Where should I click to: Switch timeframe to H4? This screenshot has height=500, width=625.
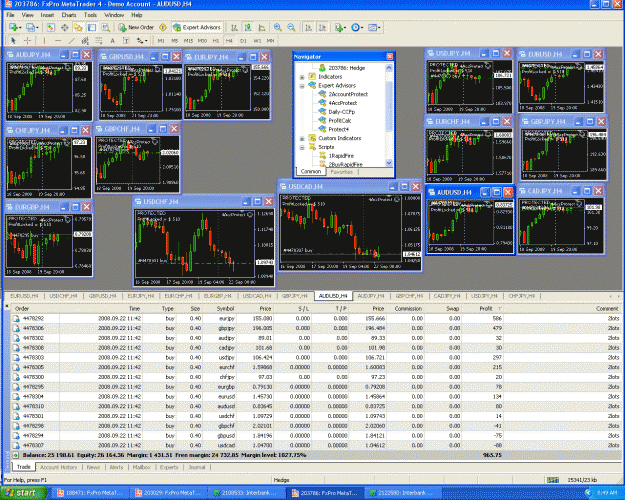point(229,41)
